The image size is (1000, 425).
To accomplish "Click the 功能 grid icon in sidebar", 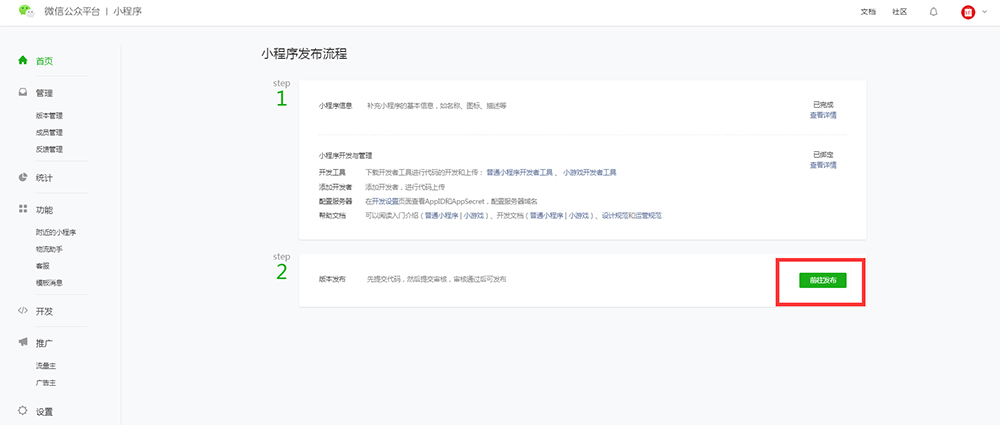I will tap(23, 210).
